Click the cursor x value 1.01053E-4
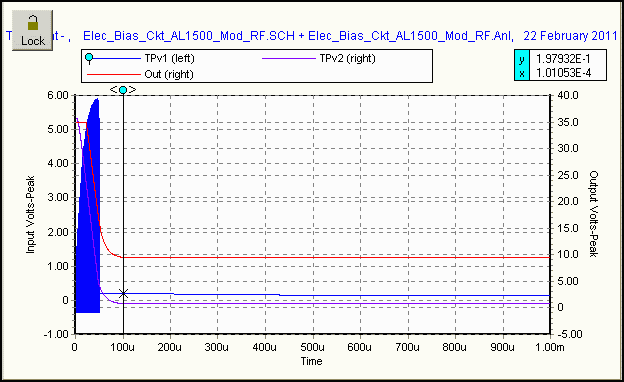Viewport: 624px width, 382px height. 564,73
